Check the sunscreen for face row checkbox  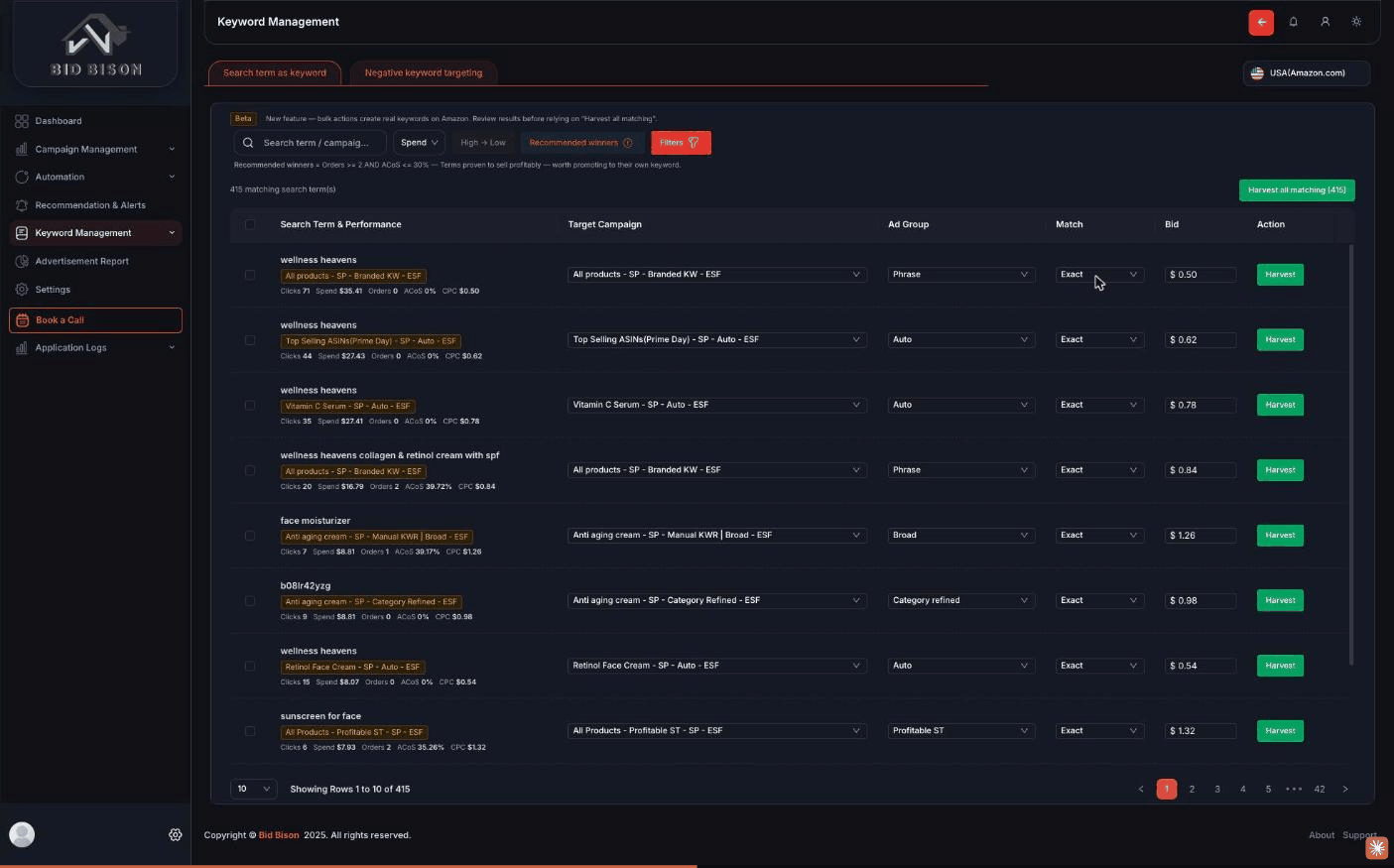click(250, 731)
